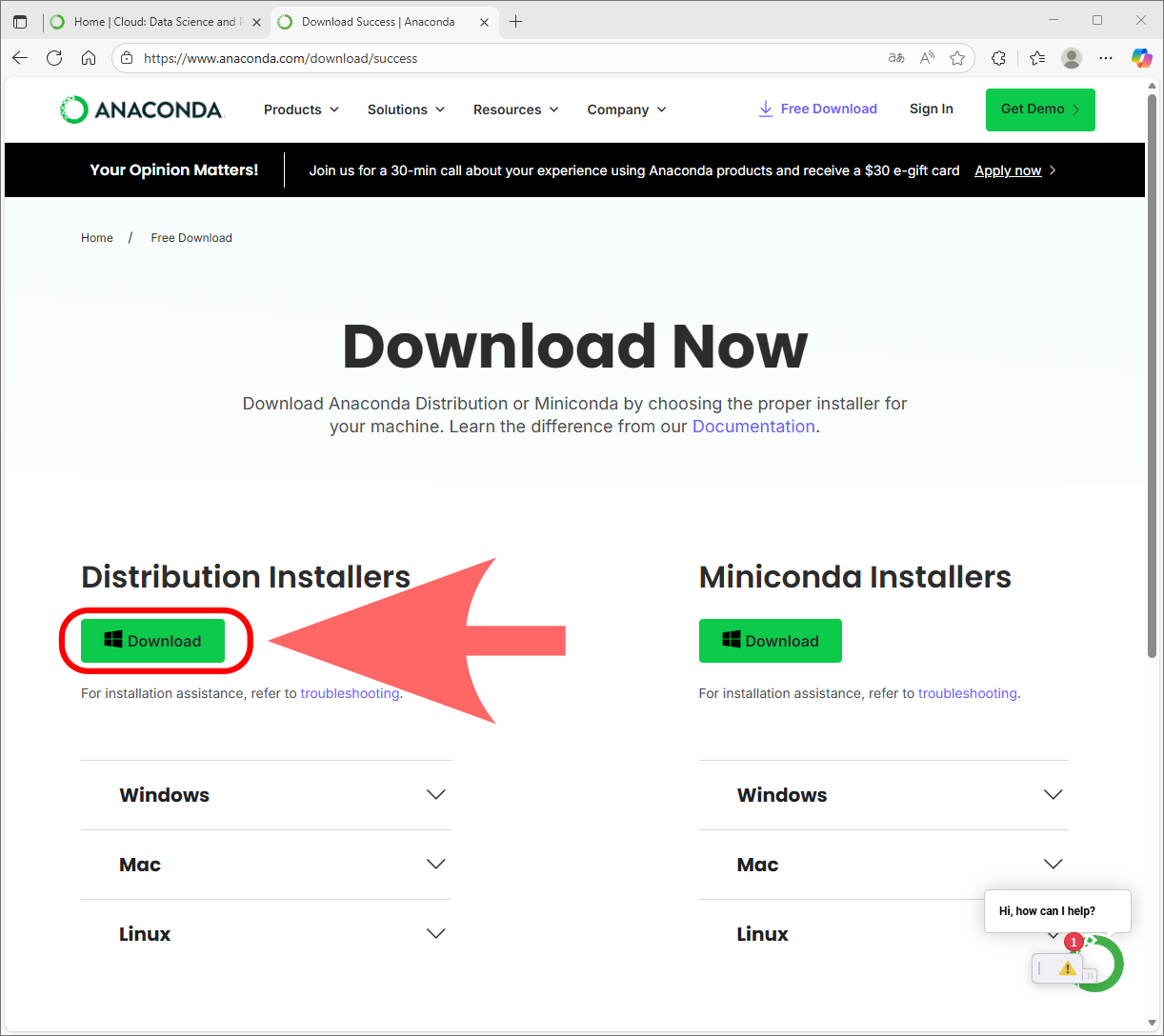This screenshot has height=1036, width=1164.
Task: Click the browser profile avatar icon
Action: [x=1072, y=58]
